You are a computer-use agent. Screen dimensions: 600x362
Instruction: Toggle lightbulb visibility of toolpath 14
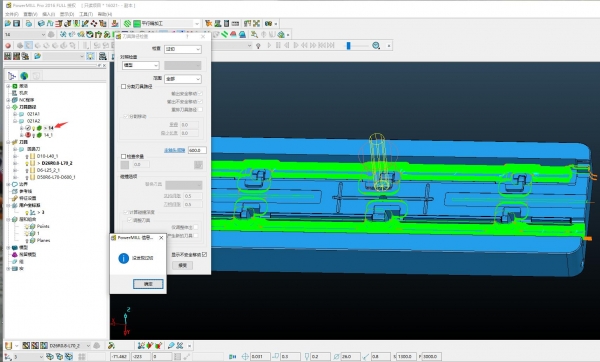pyautogui.click(x=33, y=128)
